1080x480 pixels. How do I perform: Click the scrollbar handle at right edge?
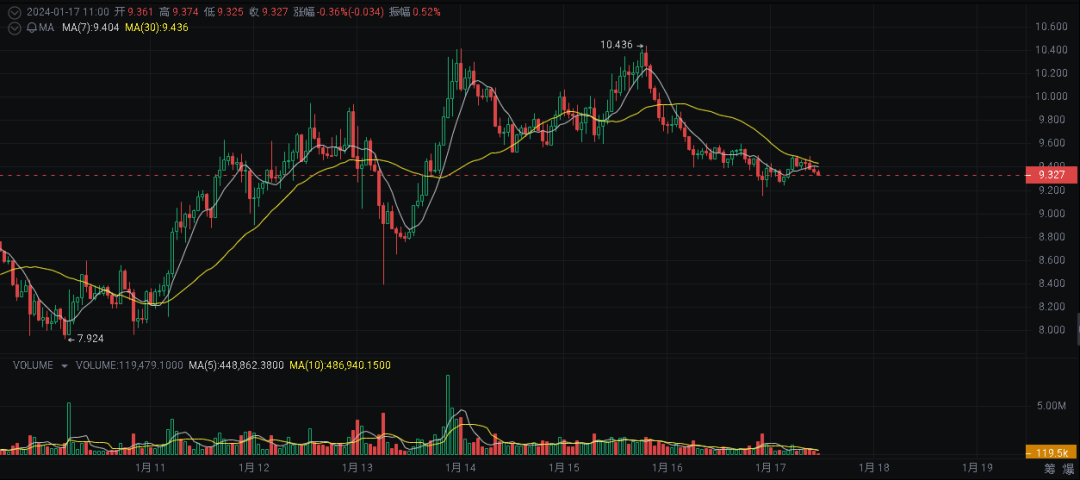tap(1078, 328)
